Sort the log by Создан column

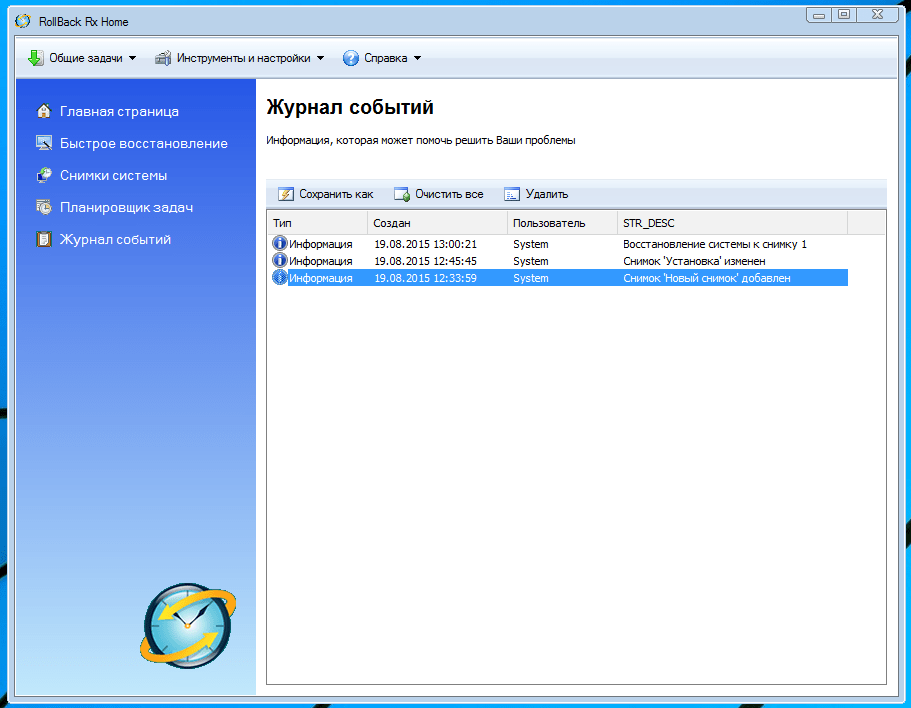click(437, 223)
